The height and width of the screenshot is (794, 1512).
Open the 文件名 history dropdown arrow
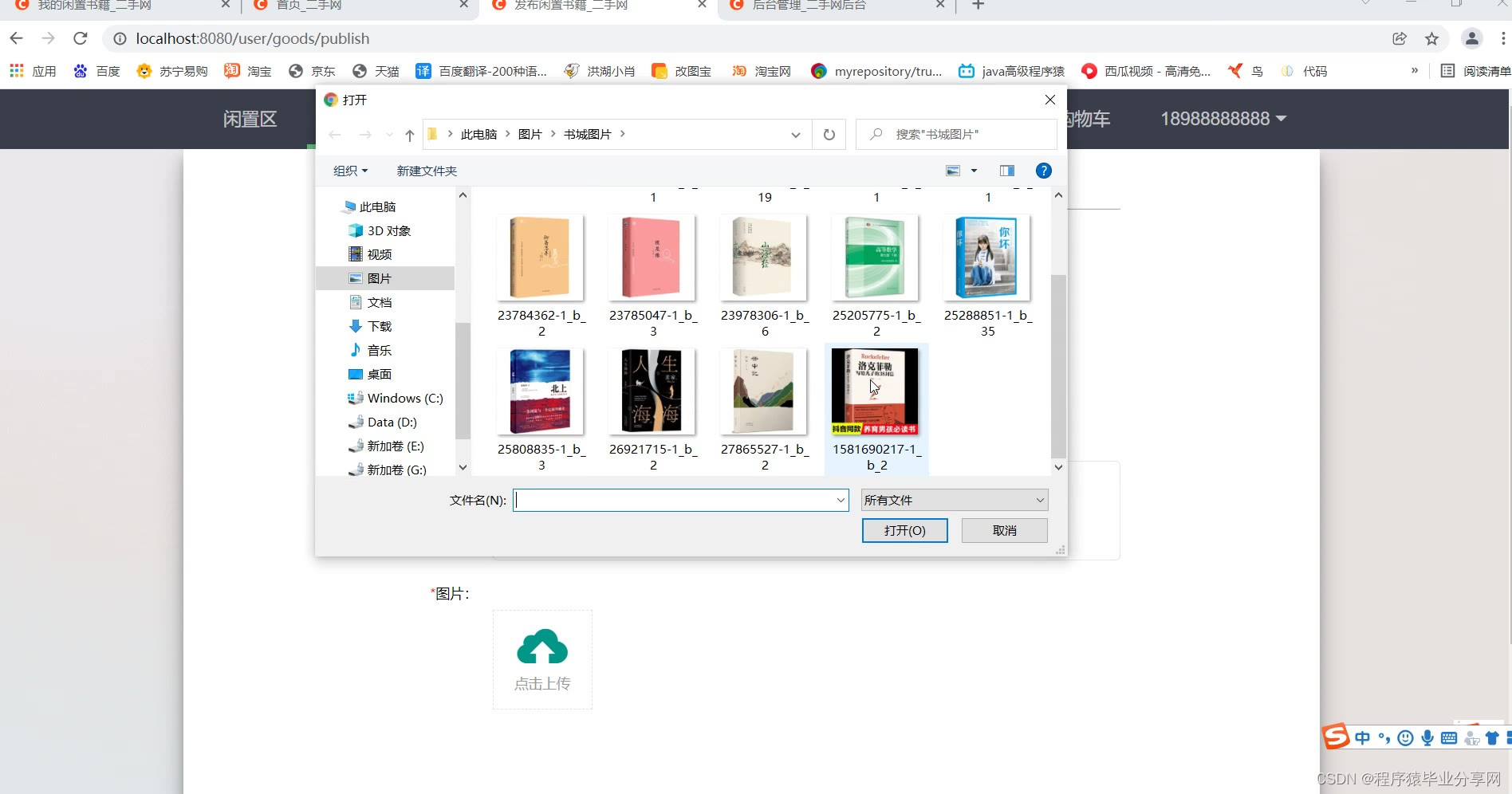pos(841,500)
